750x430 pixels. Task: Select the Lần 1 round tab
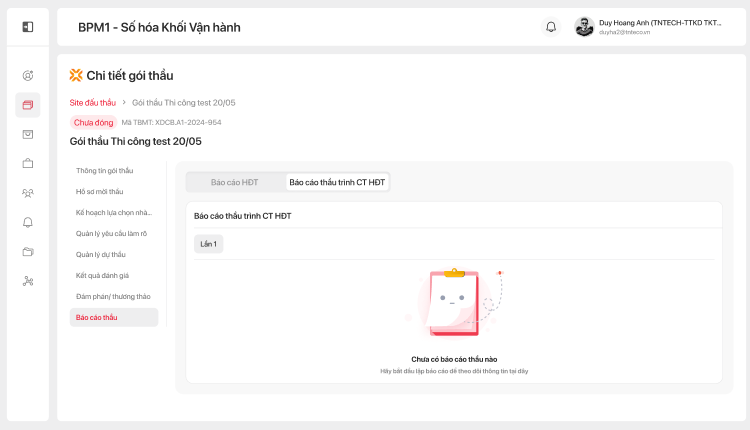click(208, 244)
